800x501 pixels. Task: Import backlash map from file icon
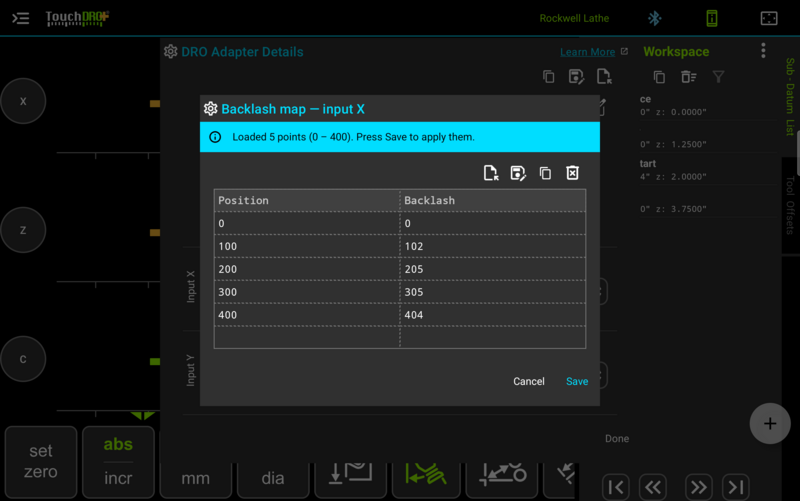(491, 173)
